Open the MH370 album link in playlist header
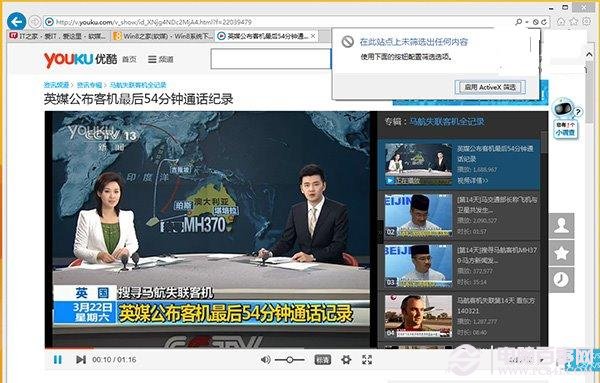The height and width of the screenshot is (383, 600). click(447, 122)
